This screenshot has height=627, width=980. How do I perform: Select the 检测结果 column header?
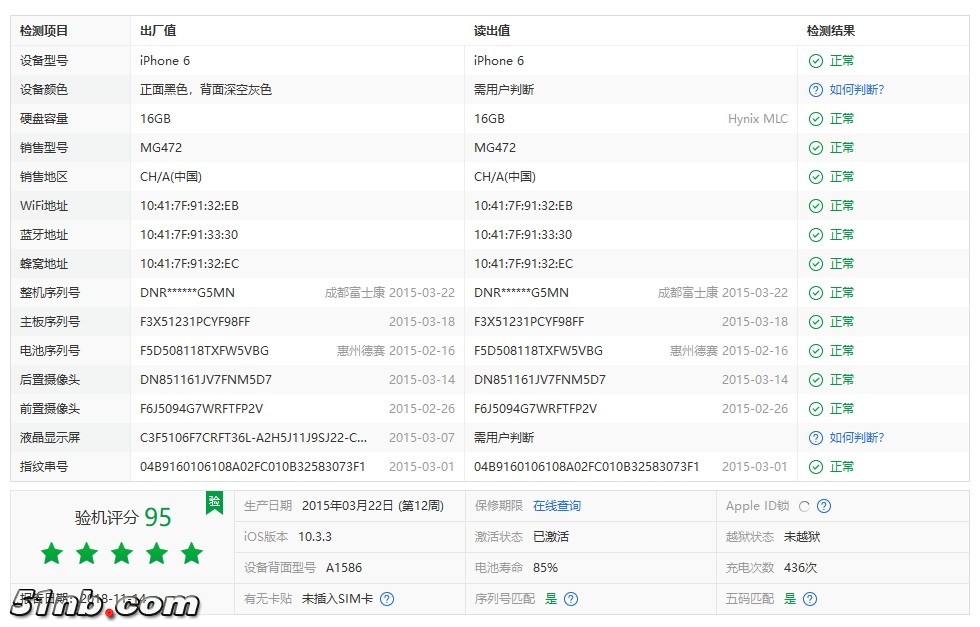click(830, 31)
